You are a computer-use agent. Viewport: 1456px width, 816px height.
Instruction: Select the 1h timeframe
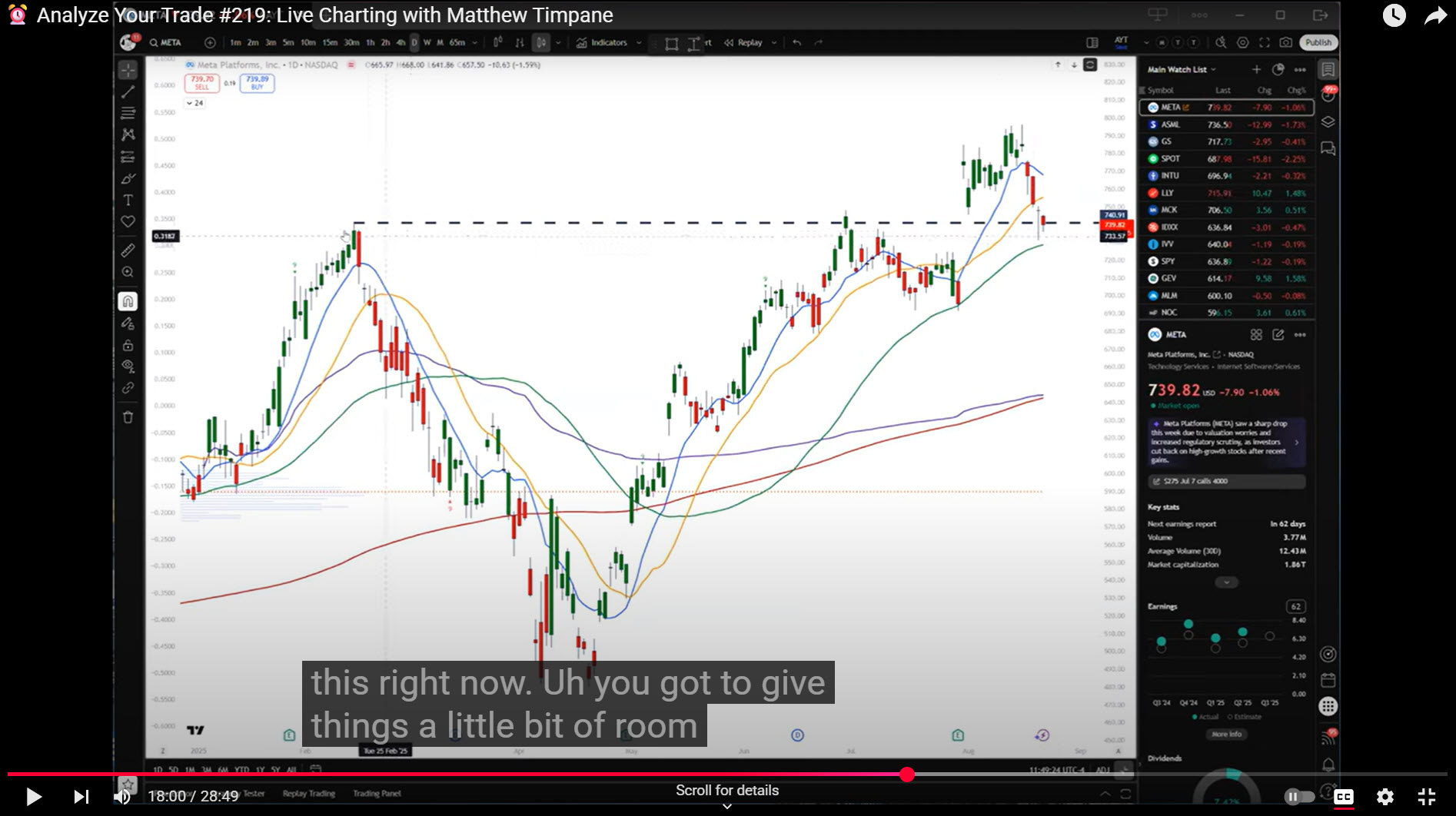click(370, 42)
